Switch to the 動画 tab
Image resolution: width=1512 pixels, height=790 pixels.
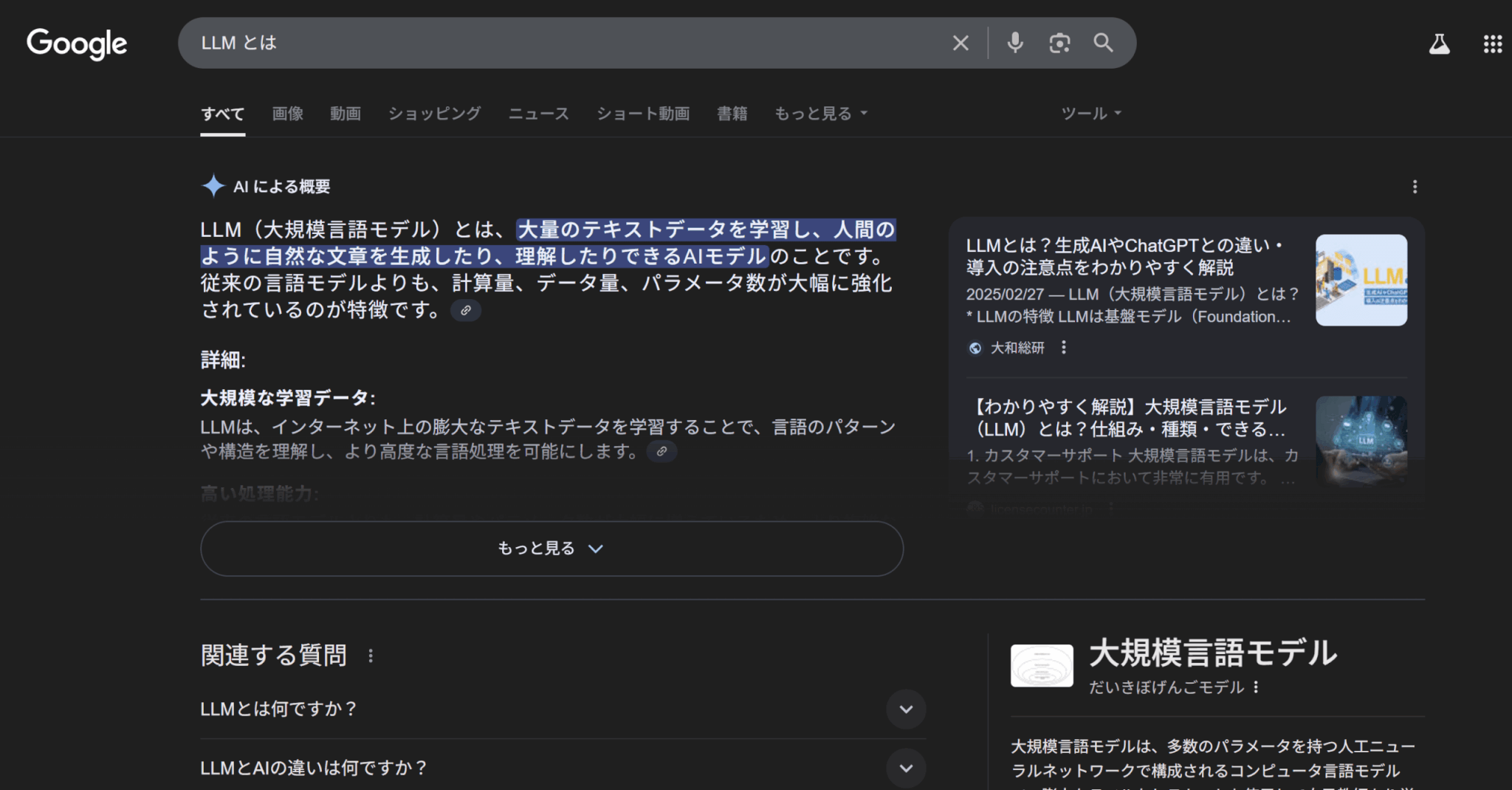(346, 114)
